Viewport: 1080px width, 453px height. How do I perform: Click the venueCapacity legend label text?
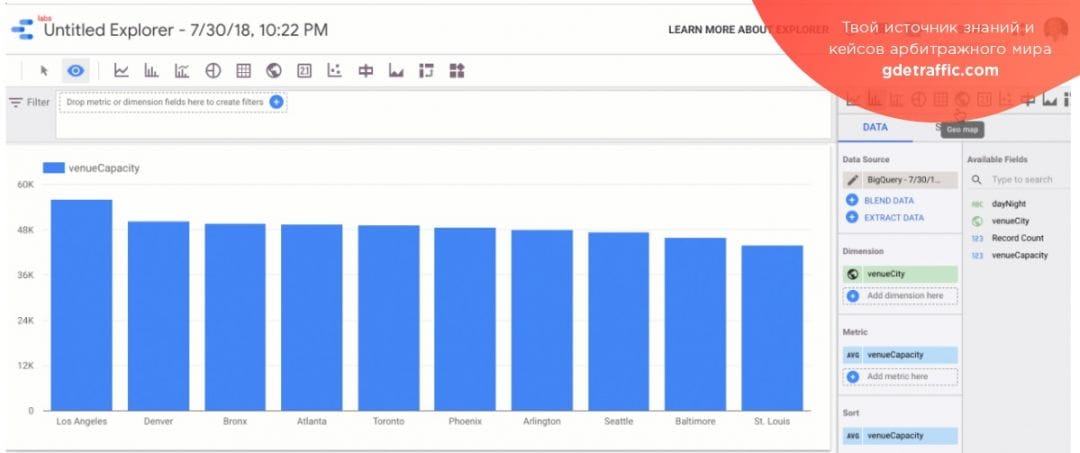coord(104,168)
